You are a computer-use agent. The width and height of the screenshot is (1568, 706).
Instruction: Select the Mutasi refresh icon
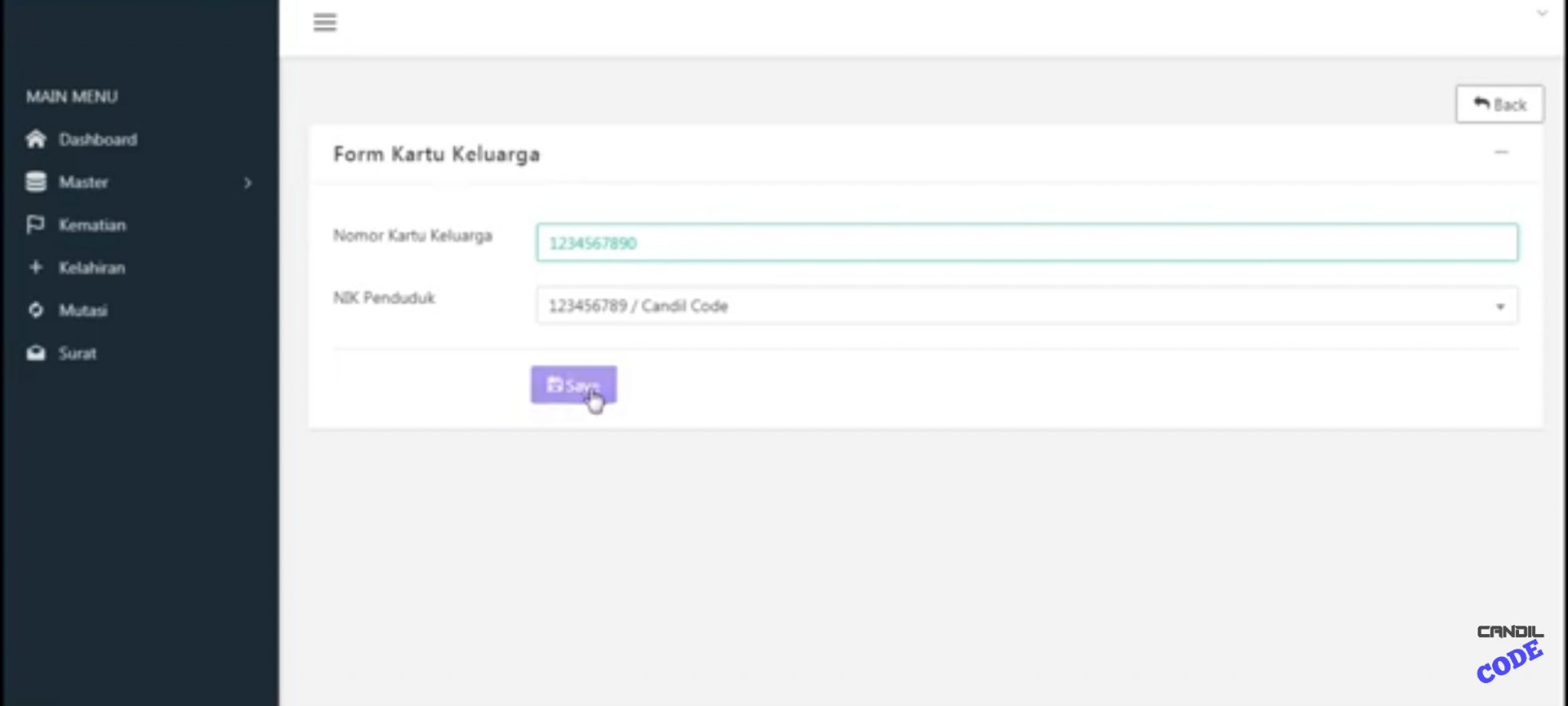click(x=34, y=309)
